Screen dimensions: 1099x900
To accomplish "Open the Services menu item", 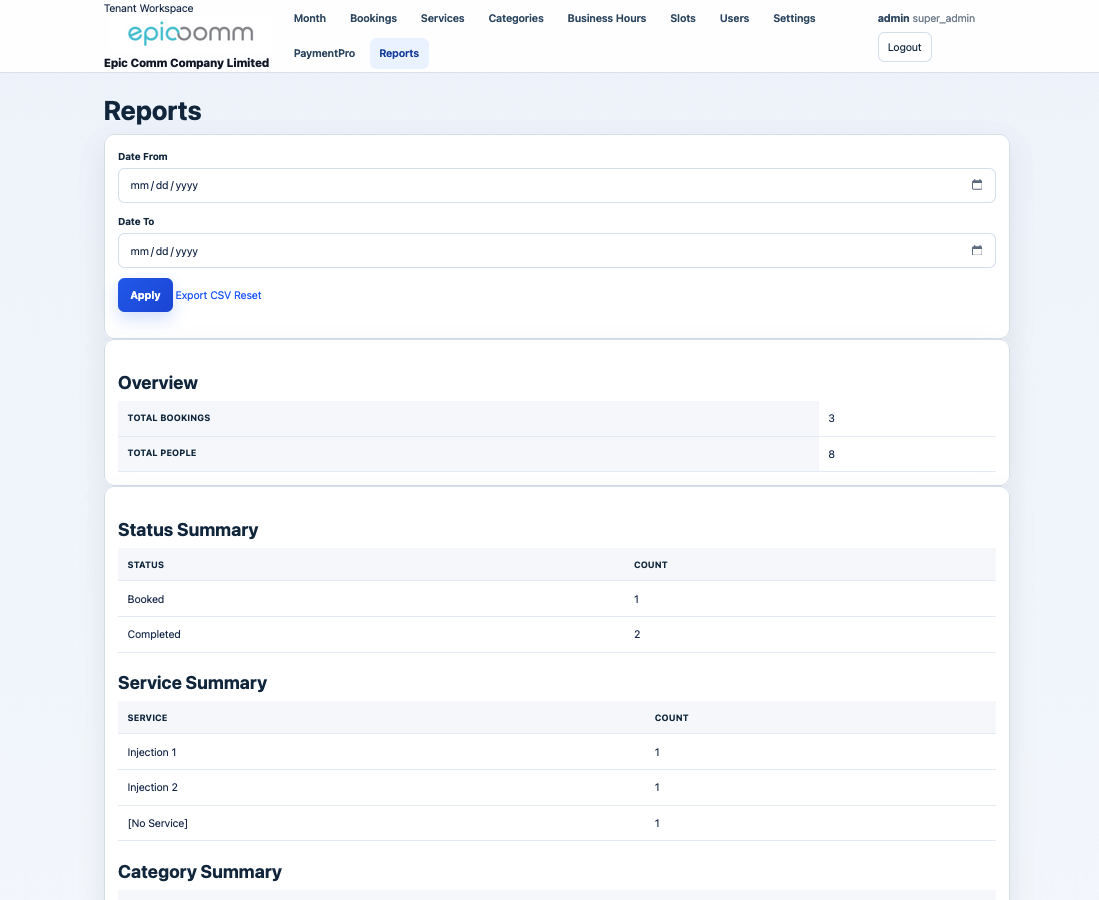I will coord(442,18).
